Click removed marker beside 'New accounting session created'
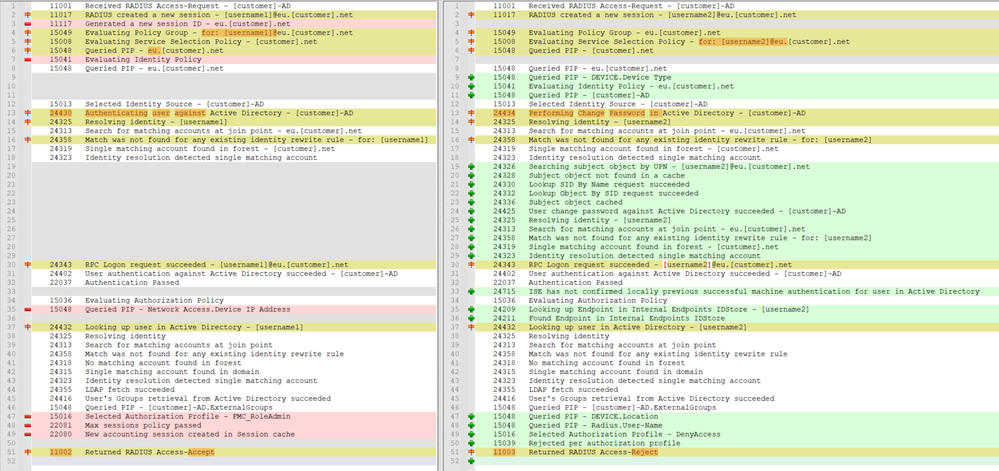Image resolution: width=999 pixels, height=471 pixels. (26, 434)
